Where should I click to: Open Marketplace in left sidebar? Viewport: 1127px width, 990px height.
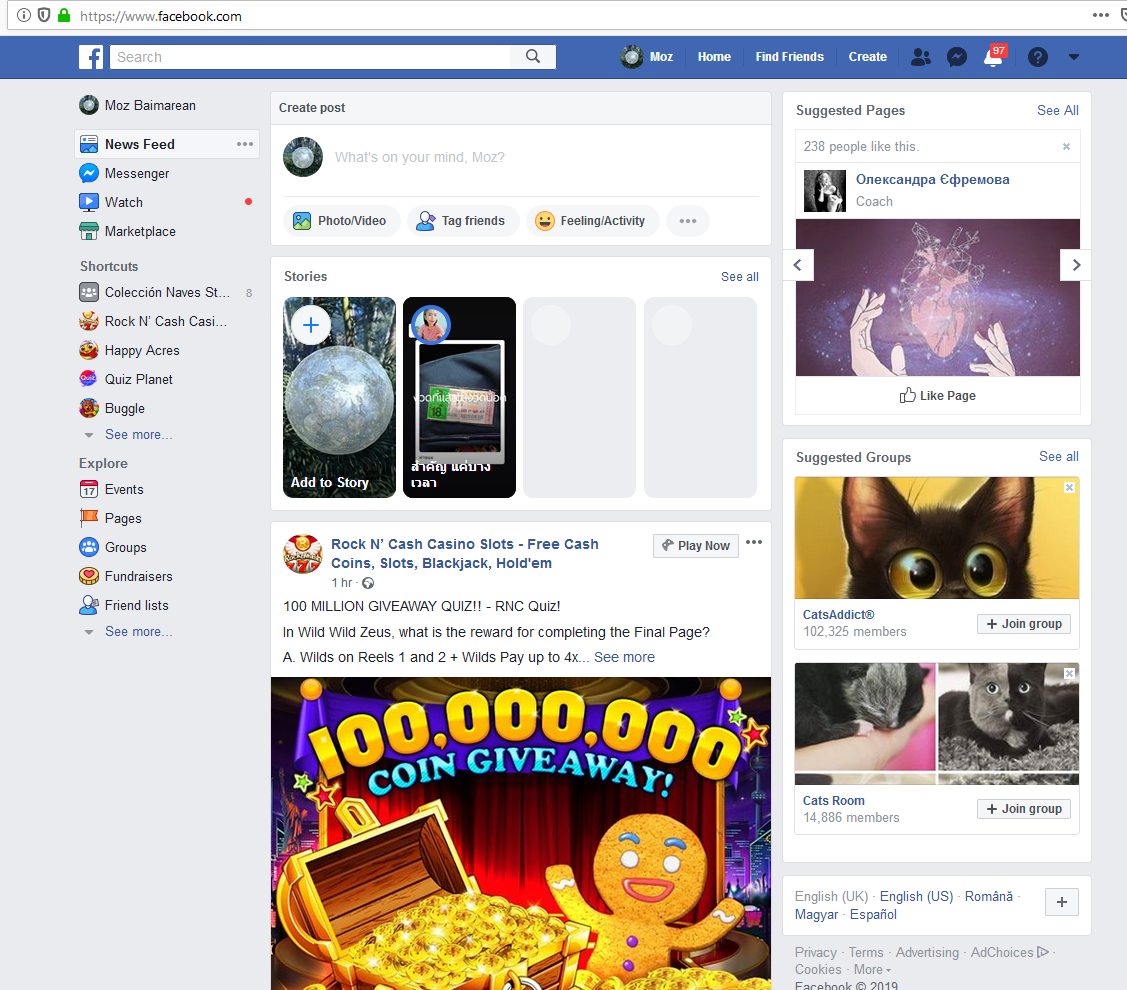(x=139, y=232)
